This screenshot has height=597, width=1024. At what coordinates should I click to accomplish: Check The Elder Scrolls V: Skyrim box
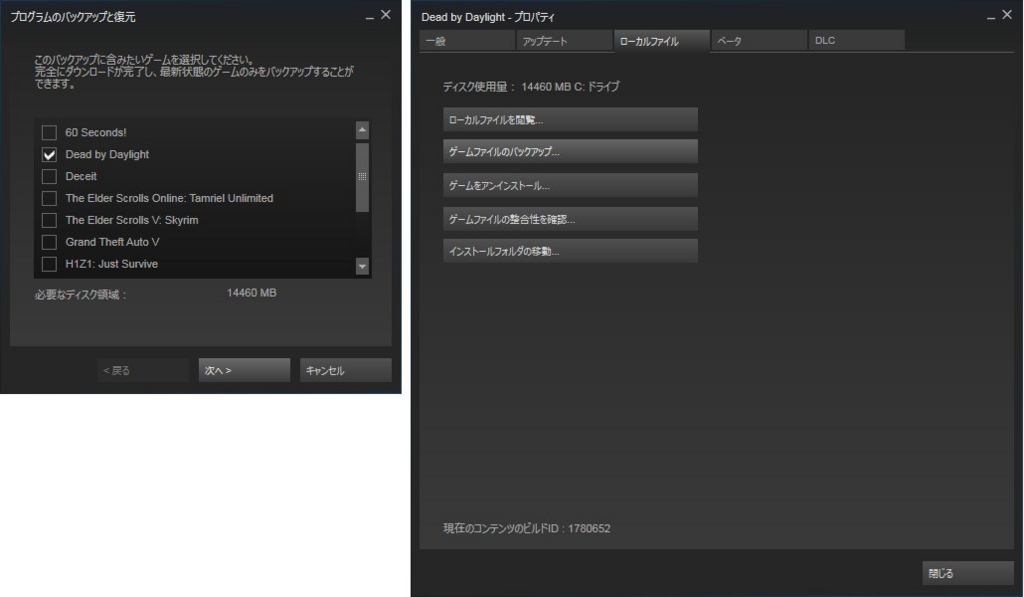[49, 220]
